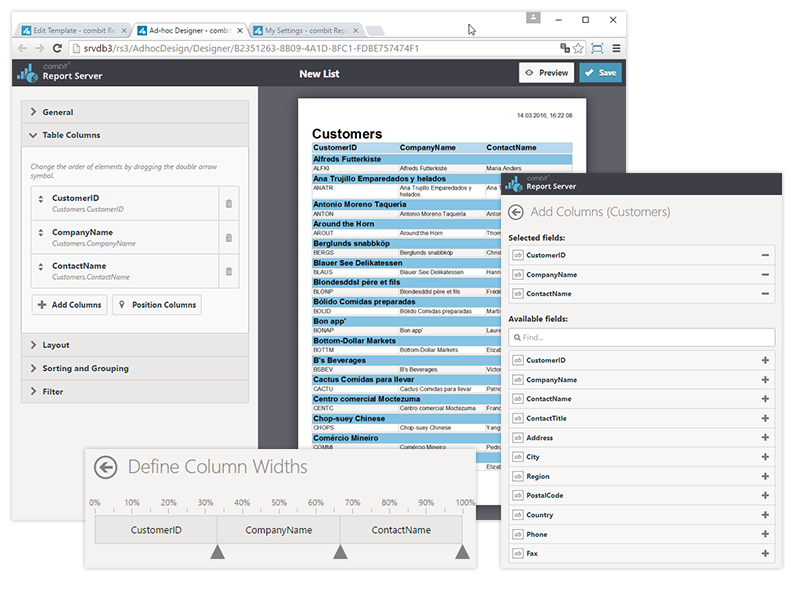Add the ContactTitle field with plus icon
Screen dimensions: 800x600
pos(765,418)
